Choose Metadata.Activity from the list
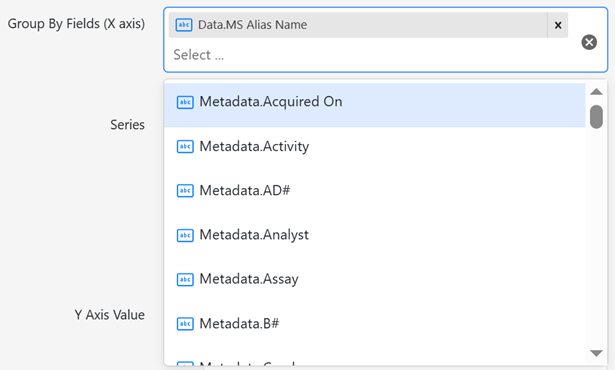This screenshot has height=370, width=615. pos(375,146)
